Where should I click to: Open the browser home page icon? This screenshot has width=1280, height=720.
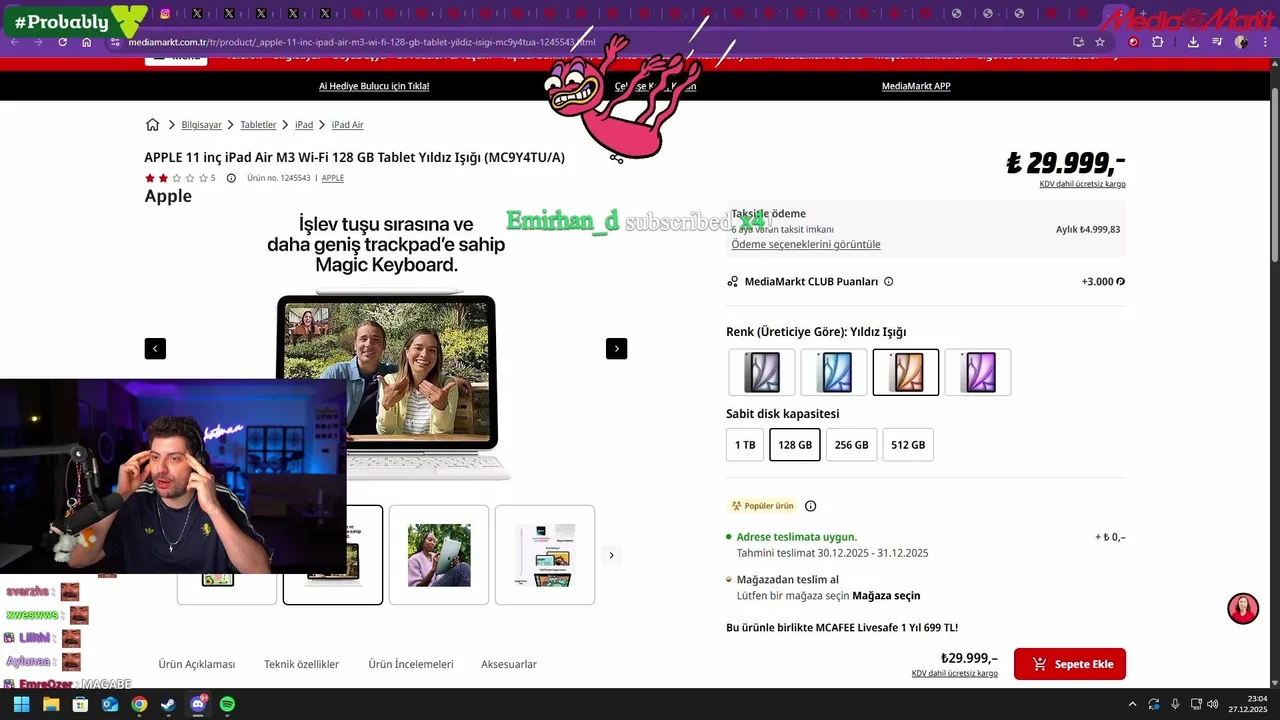87,42
